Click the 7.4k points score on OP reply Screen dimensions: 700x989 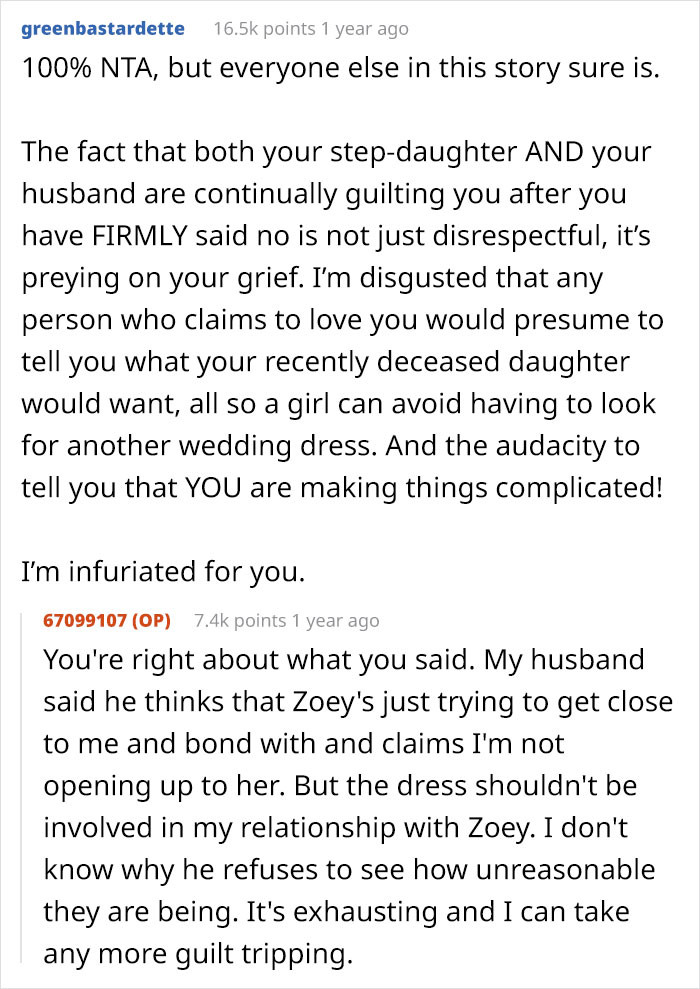[x=240, y=621]
